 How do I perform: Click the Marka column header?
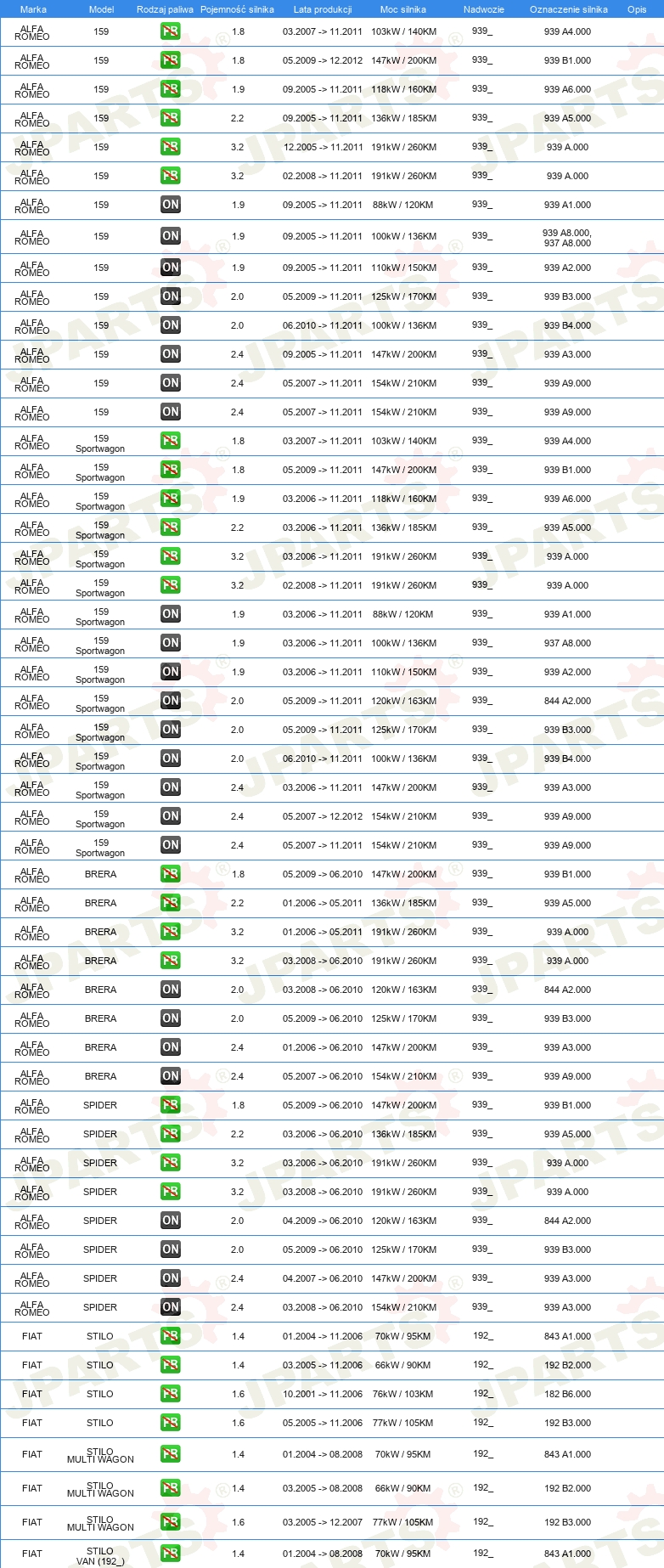(x=33, y=9)
